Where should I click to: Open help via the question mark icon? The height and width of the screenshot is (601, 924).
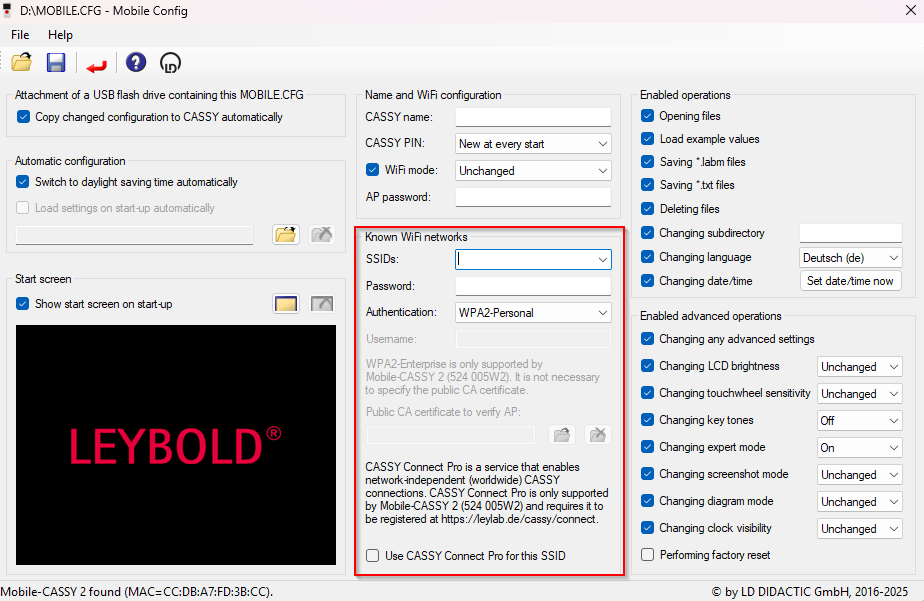tap(136, 63)
